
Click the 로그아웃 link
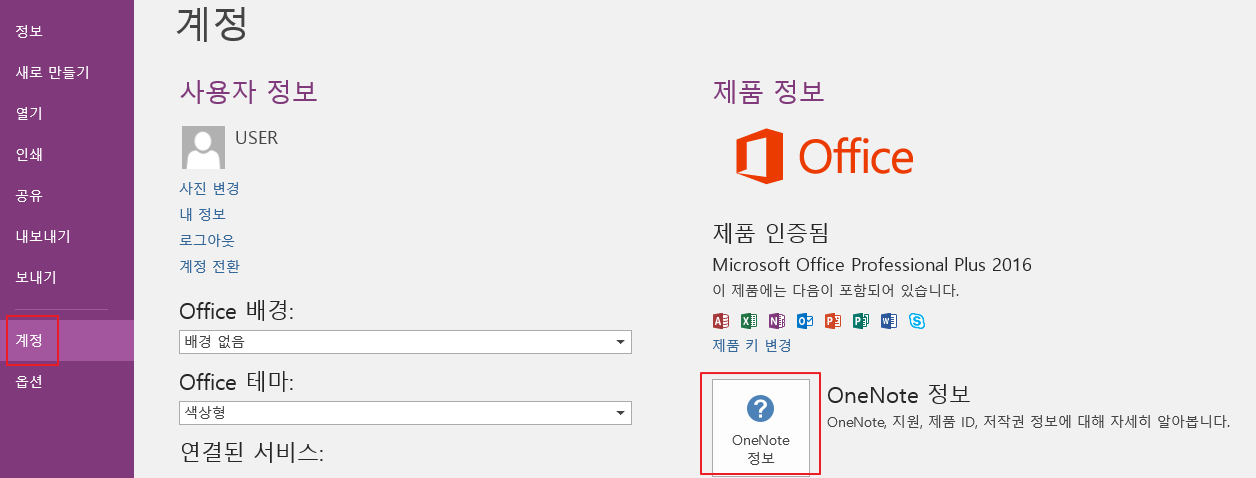coord(207,240)
